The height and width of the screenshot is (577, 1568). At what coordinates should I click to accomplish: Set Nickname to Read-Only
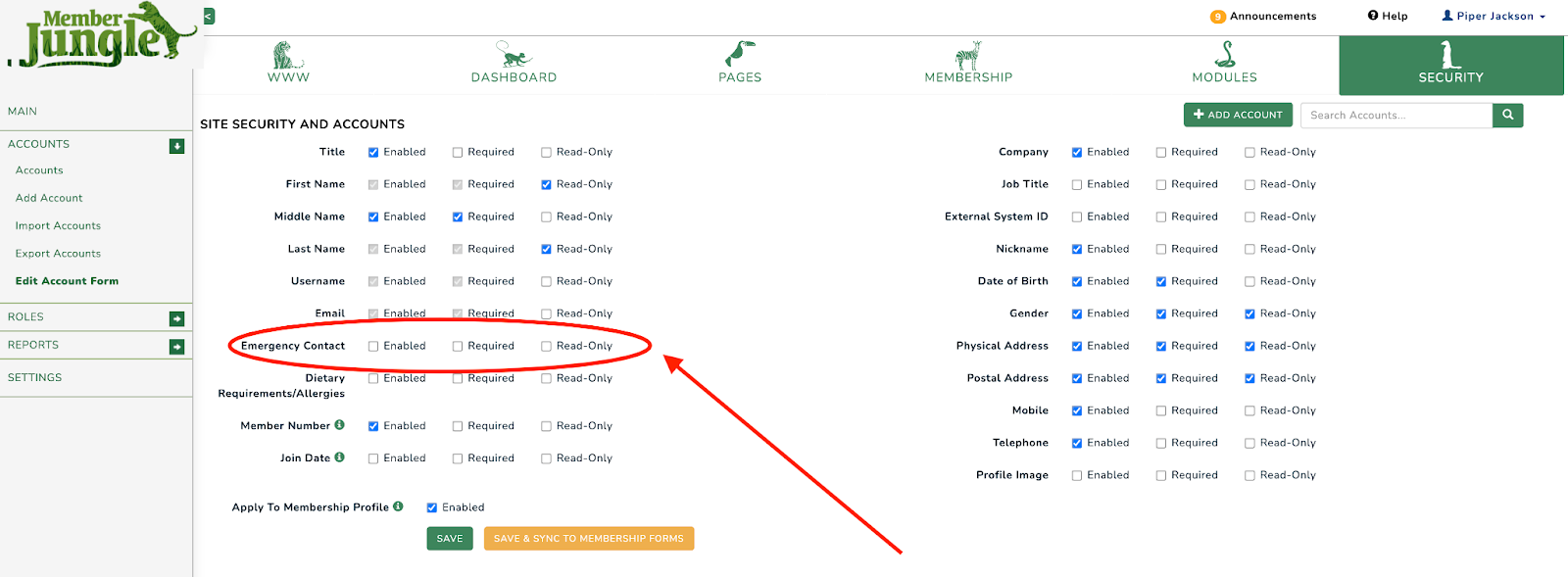click(x=1249, y=249)
